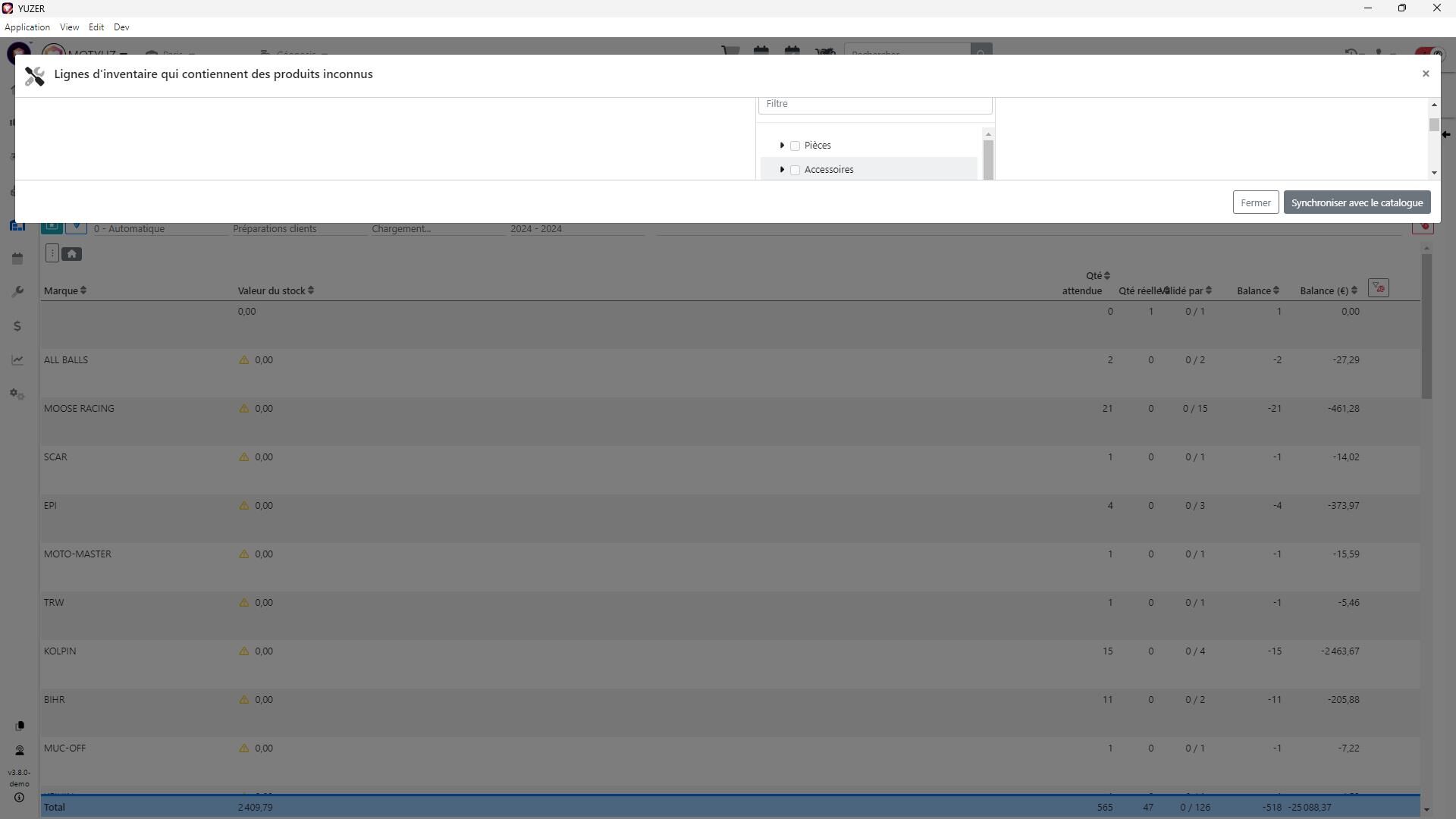Open the dollar finance sidebar icon
This screenshot has height=819, width=1456.
tap(17, 326)
